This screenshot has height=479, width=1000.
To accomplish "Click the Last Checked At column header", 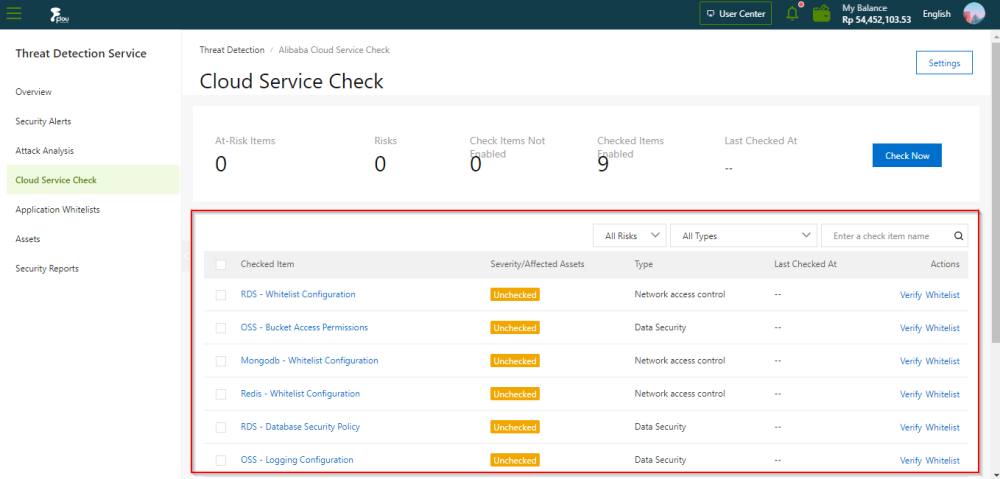I will (805, 264).
